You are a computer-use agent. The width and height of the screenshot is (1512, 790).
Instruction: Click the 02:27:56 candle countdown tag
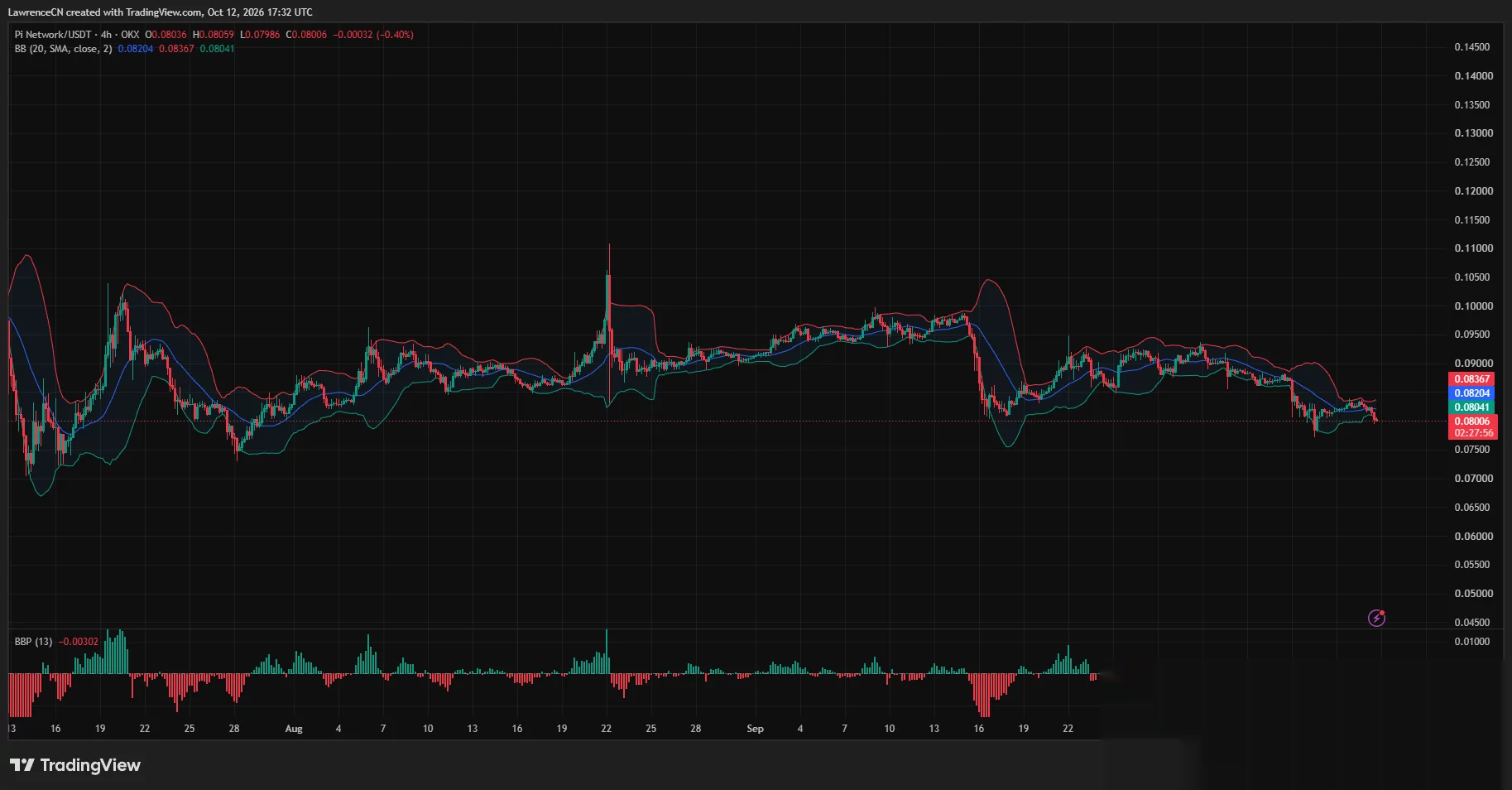pyautogui.click(x=1472, y=433)
